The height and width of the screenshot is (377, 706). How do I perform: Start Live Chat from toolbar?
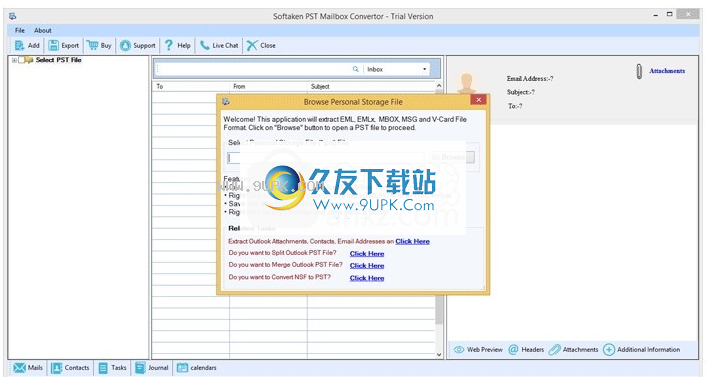coord(219,45)
